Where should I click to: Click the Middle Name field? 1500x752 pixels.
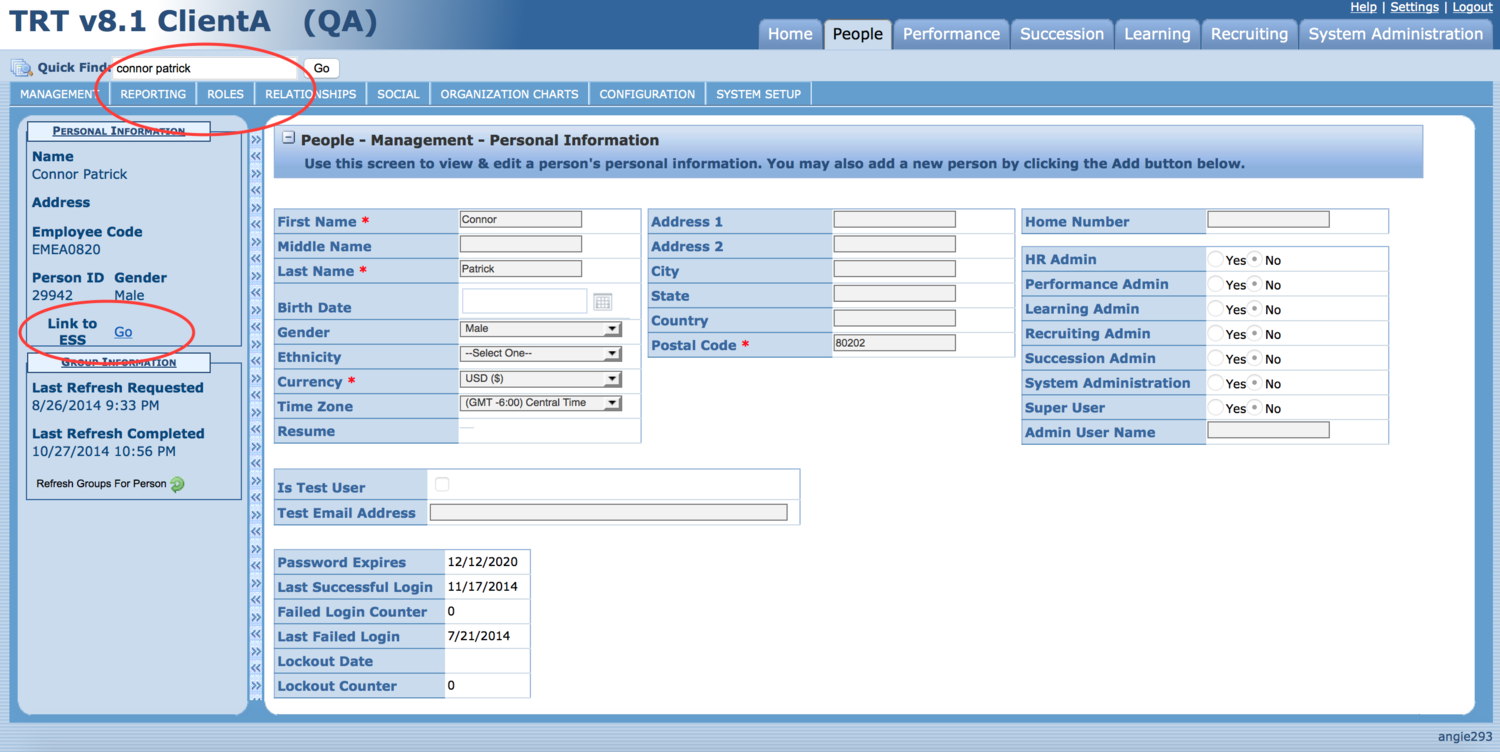[520, 244]
